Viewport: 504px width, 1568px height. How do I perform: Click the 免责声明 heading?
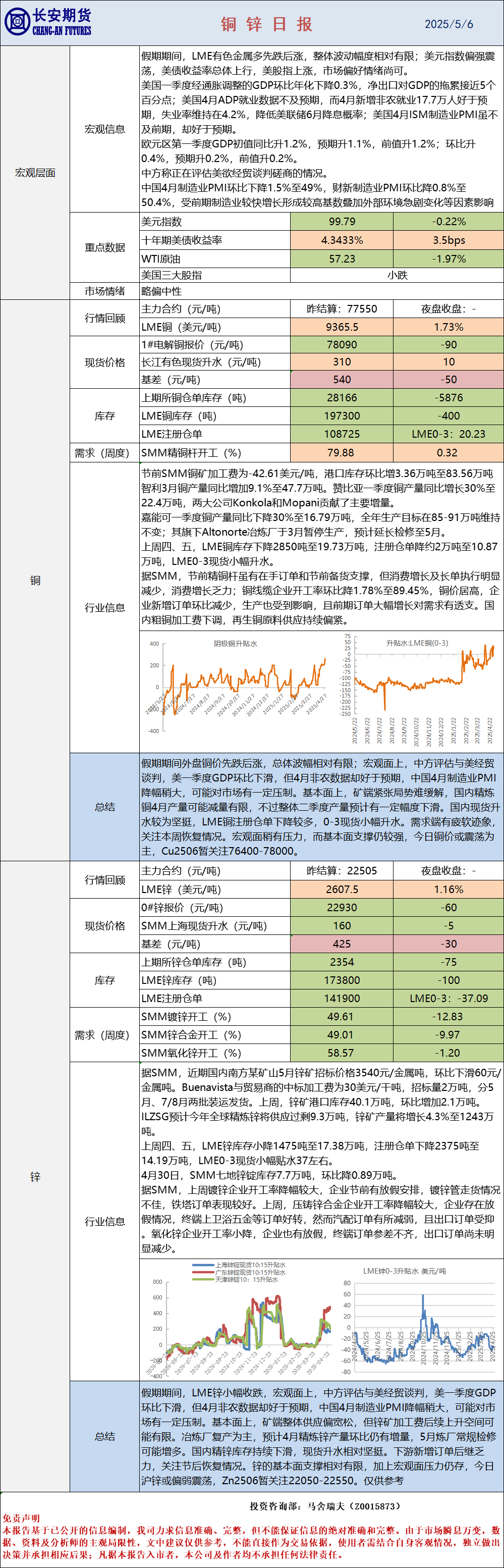(21, 1519)
